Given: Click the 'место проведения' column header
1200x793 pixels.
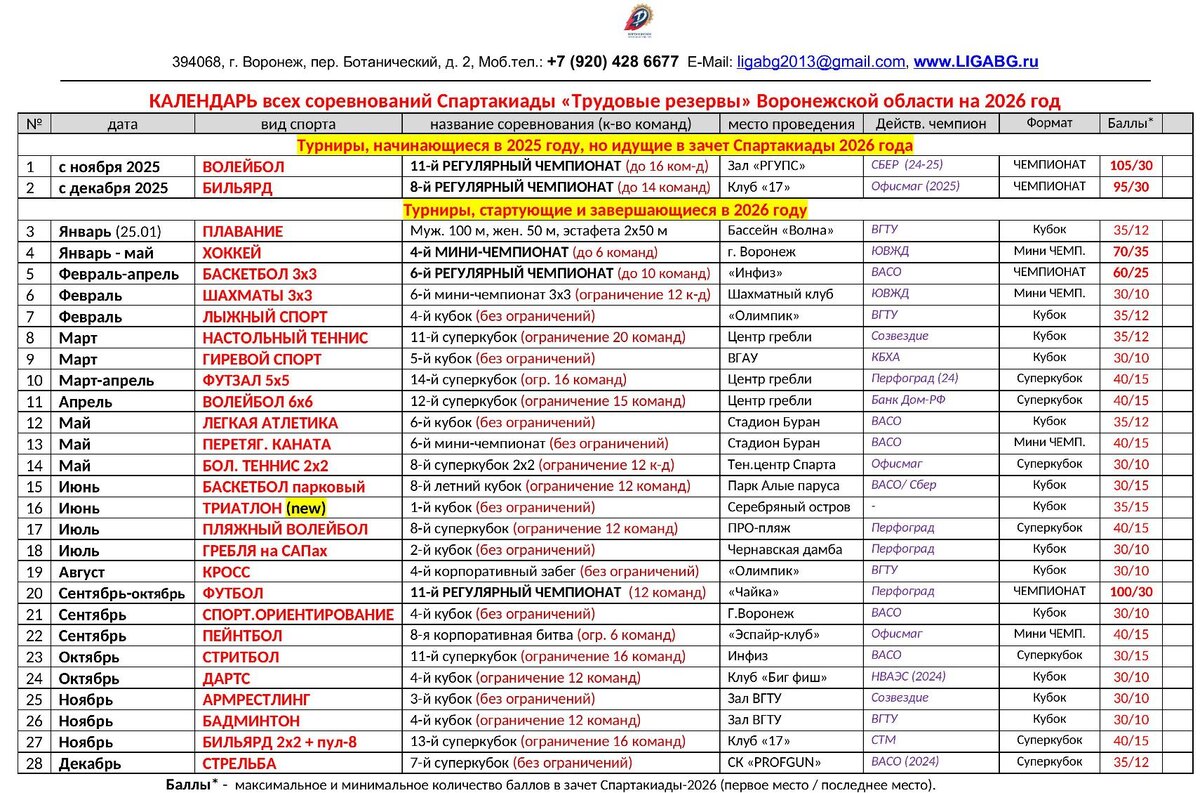Looking at the screenshot, I should (791, 124).
